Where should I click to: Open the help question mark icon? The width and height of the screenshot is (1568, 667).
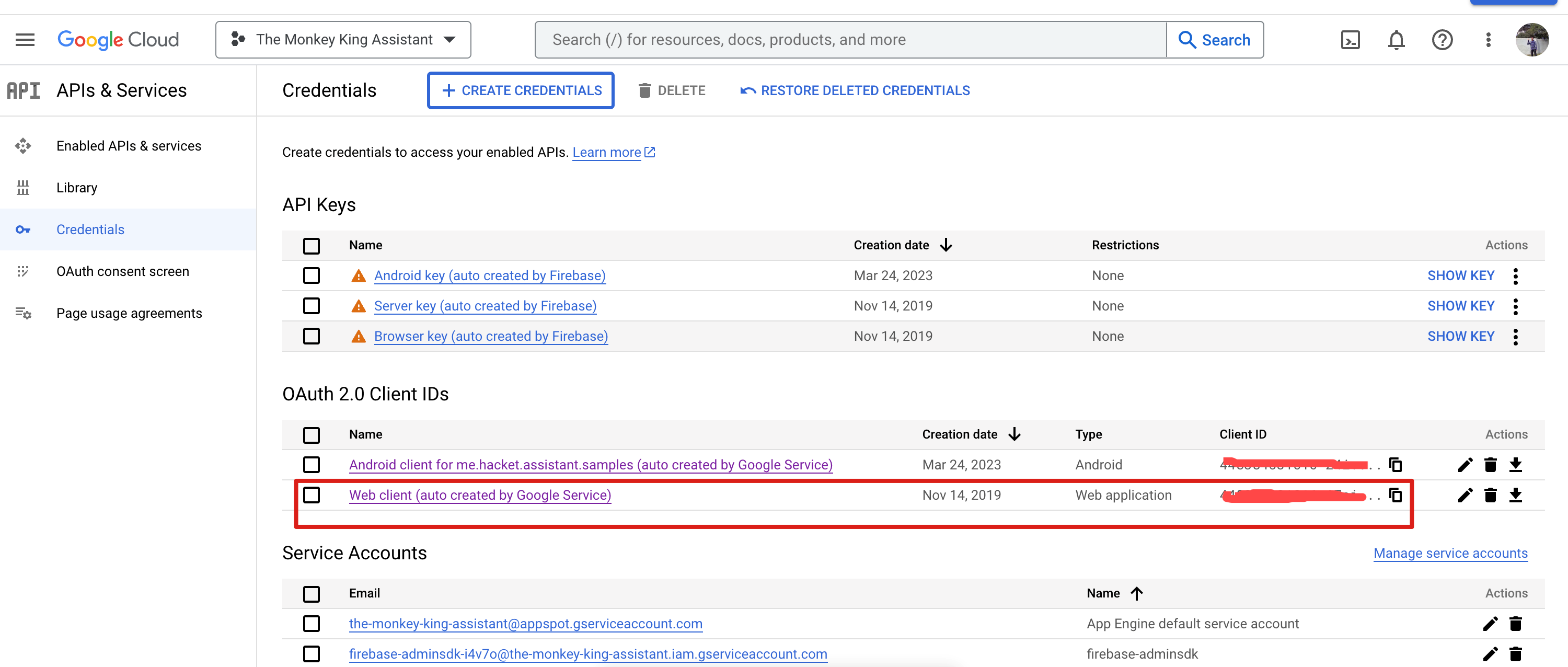click(x=1442, y=40)
